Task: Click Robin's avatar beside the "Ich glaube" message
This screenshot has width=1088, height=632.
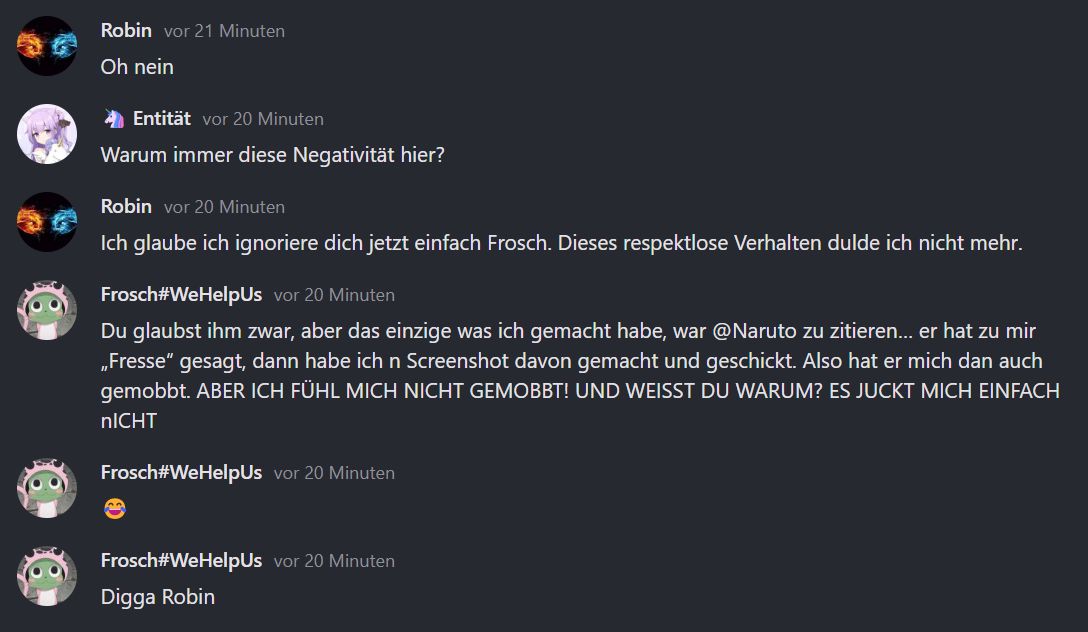Action: coord(47,222)
